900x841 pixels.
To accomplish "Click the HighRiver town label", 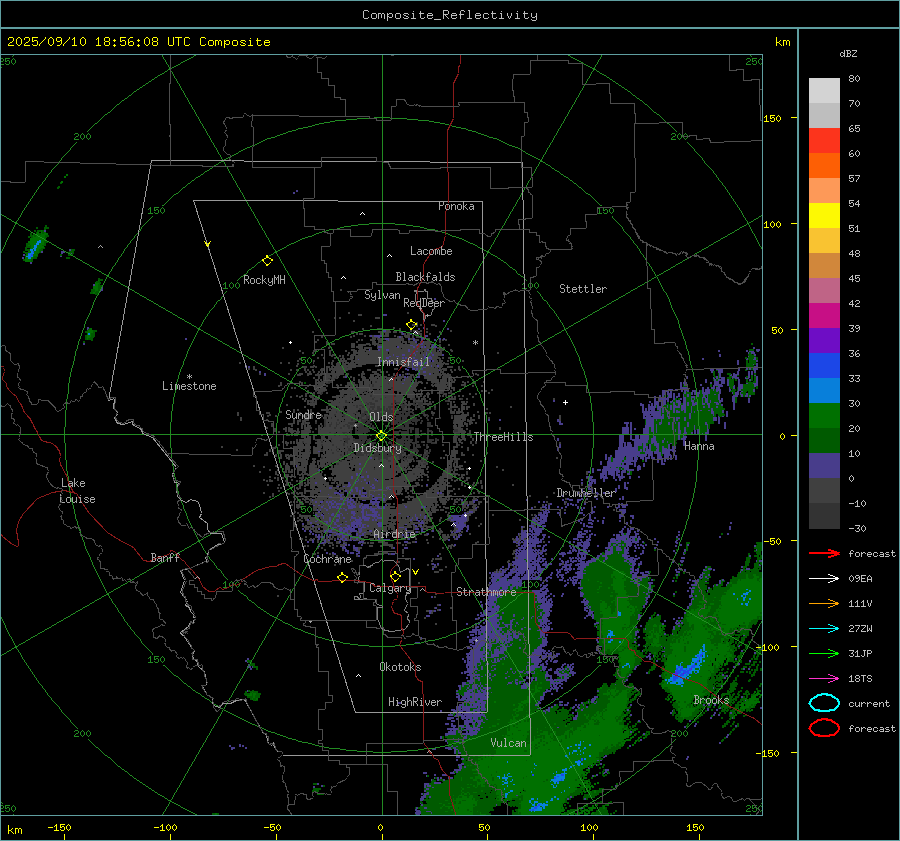I will click(x=415, y=702).
